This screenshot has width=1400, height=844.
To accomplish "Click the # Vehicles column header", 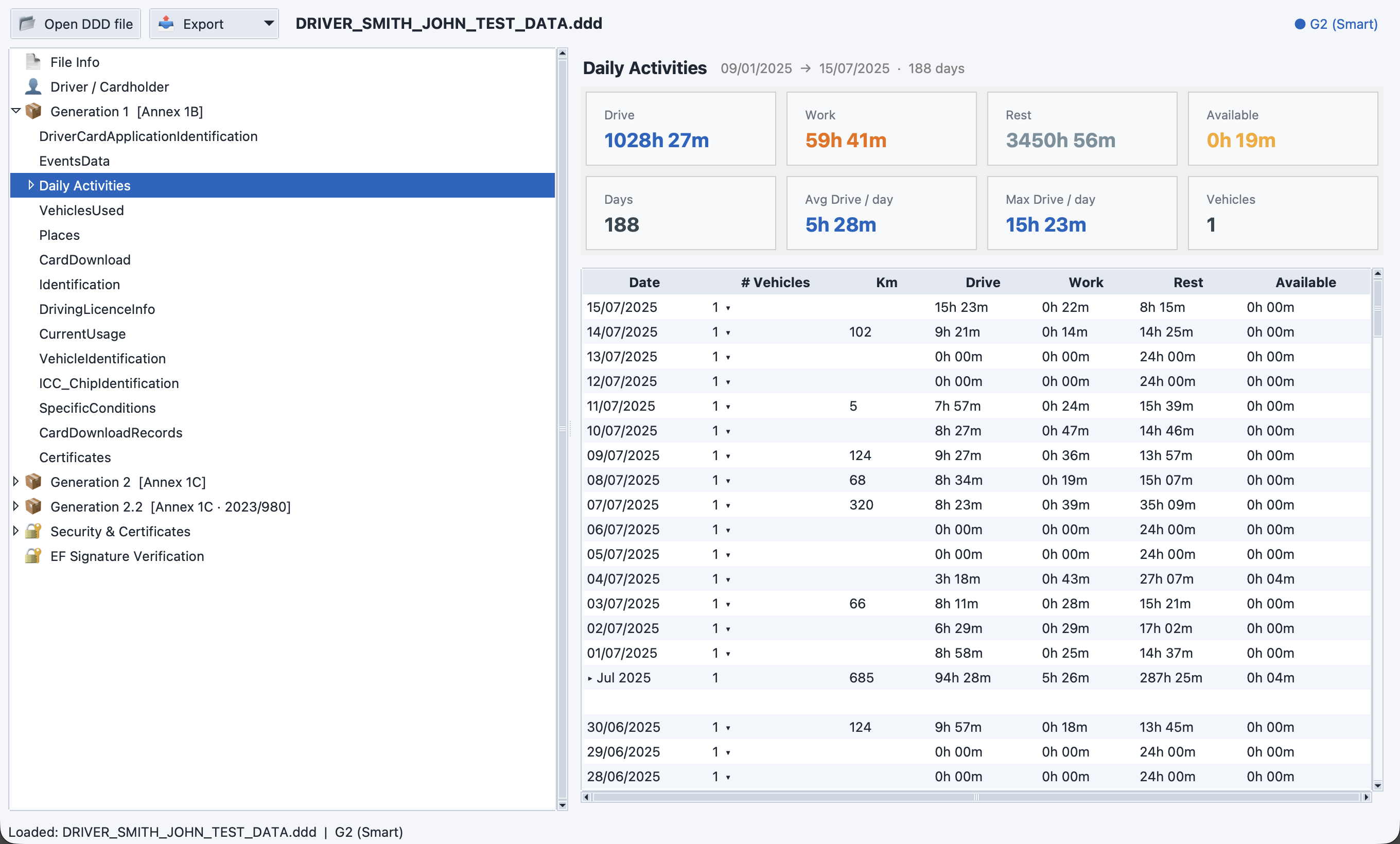I will [x=776, y=283].
